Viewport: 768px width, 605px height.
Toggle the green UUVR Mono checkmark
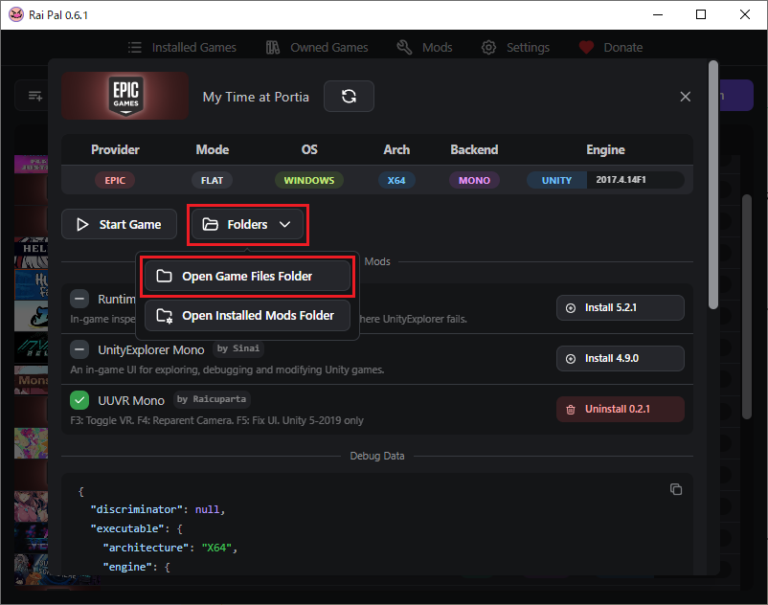pos(81,400)
